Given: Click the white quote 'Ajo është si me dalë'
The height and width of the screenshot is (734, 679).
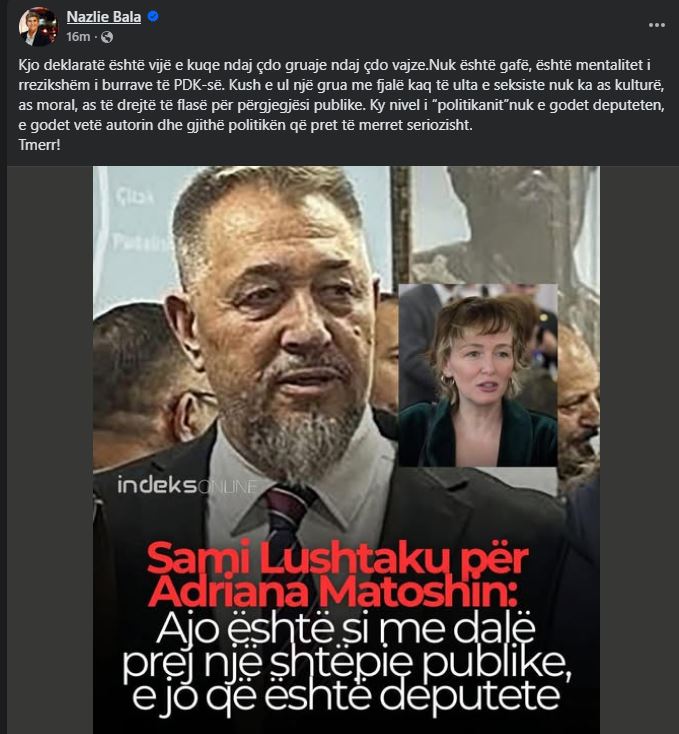Looking at the screenshot, I should 346,630.
